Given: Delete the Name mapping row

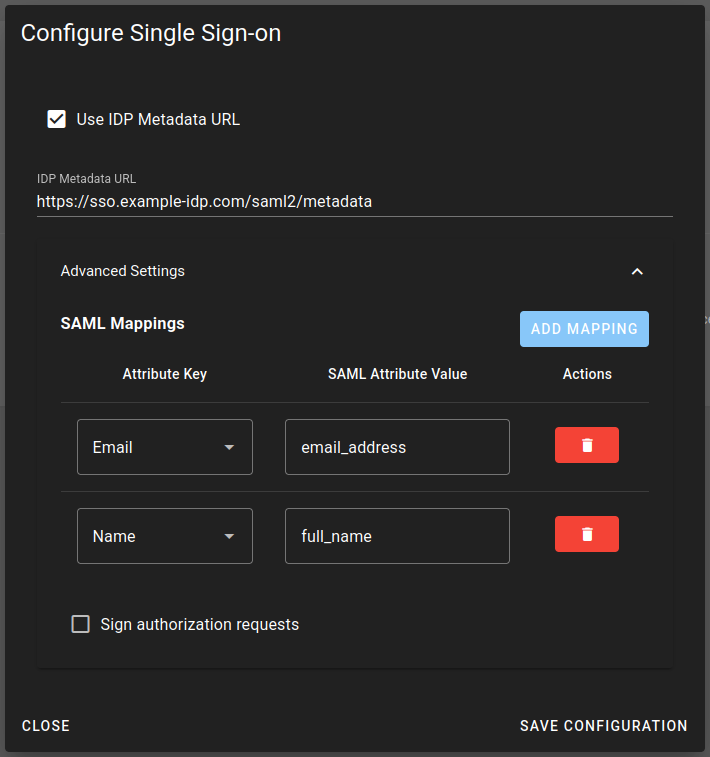Looking at the screenshot, I should tap(586, 533).
